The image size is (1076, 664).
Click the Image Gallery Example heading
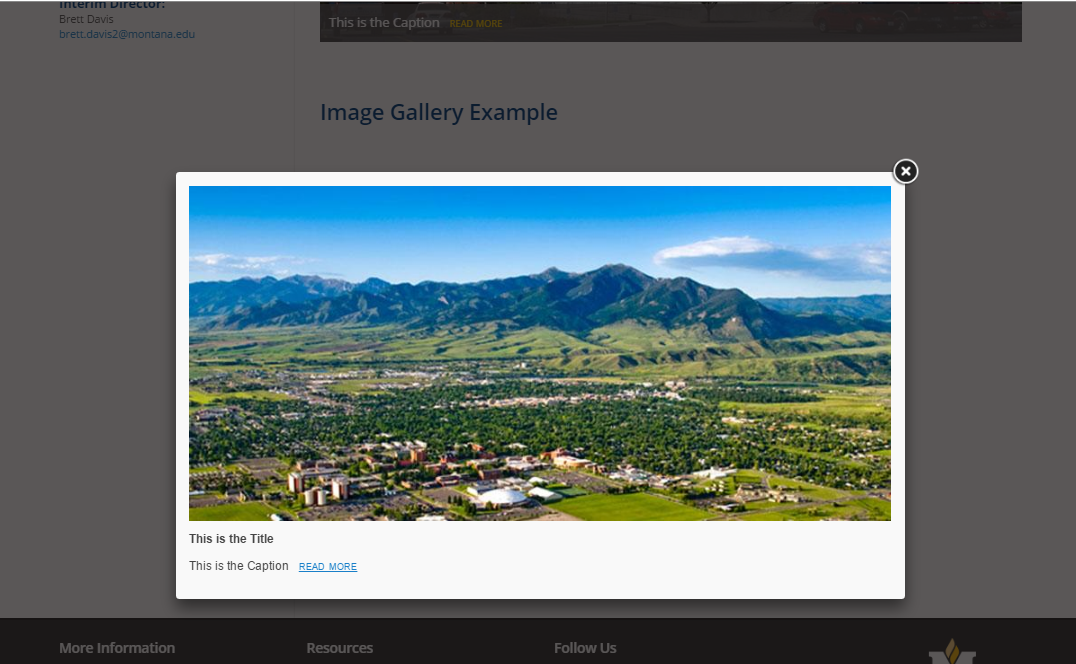438,112
